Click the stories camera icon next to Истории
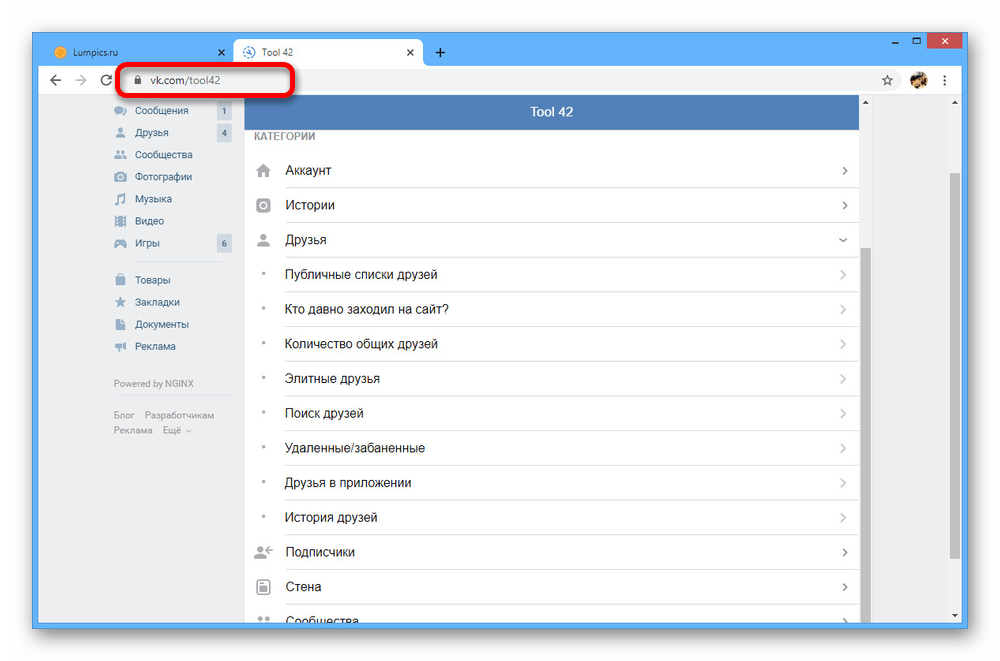 tap(263, 205)
